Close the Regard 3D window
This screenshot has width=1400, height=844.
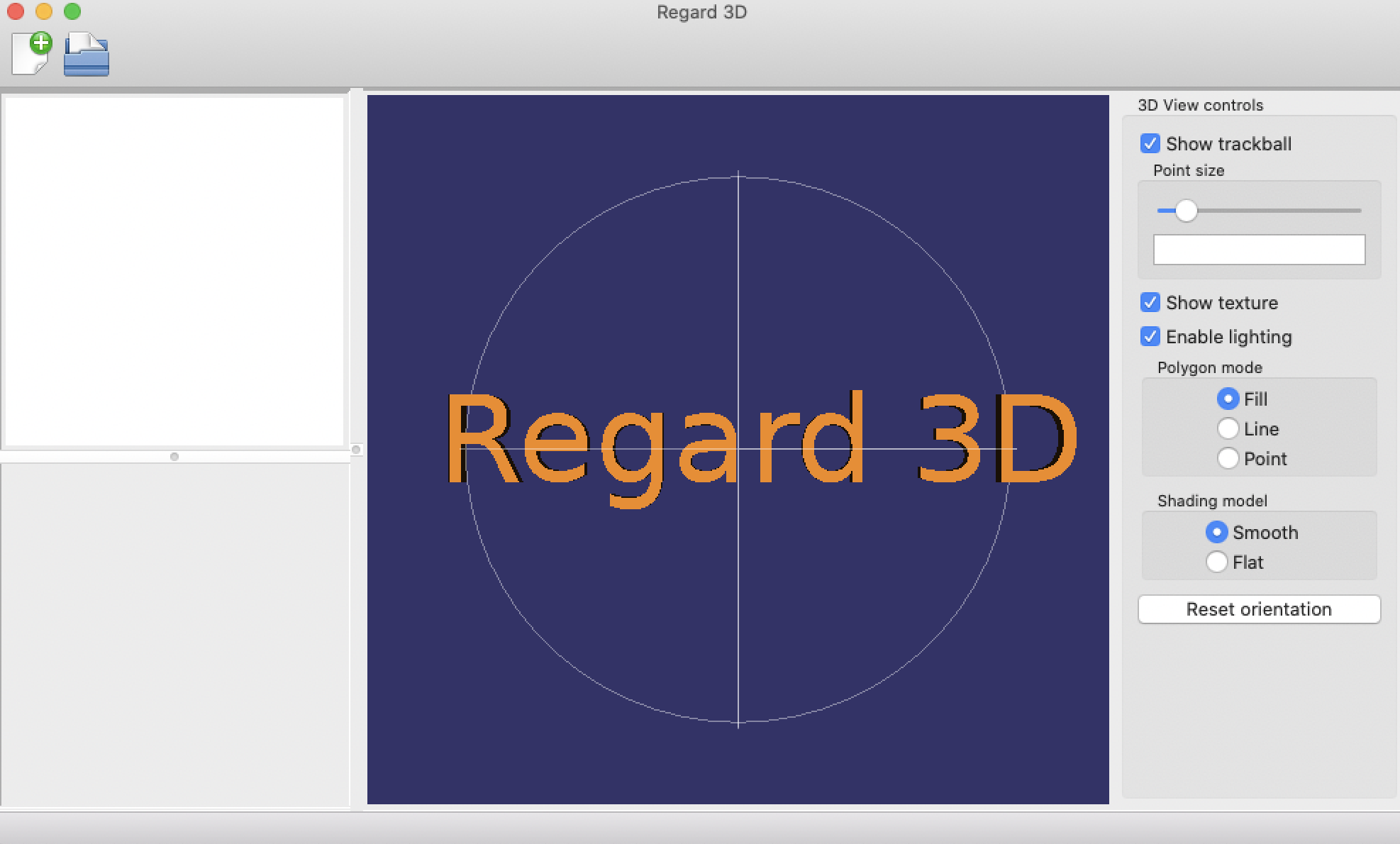[16, 11]
